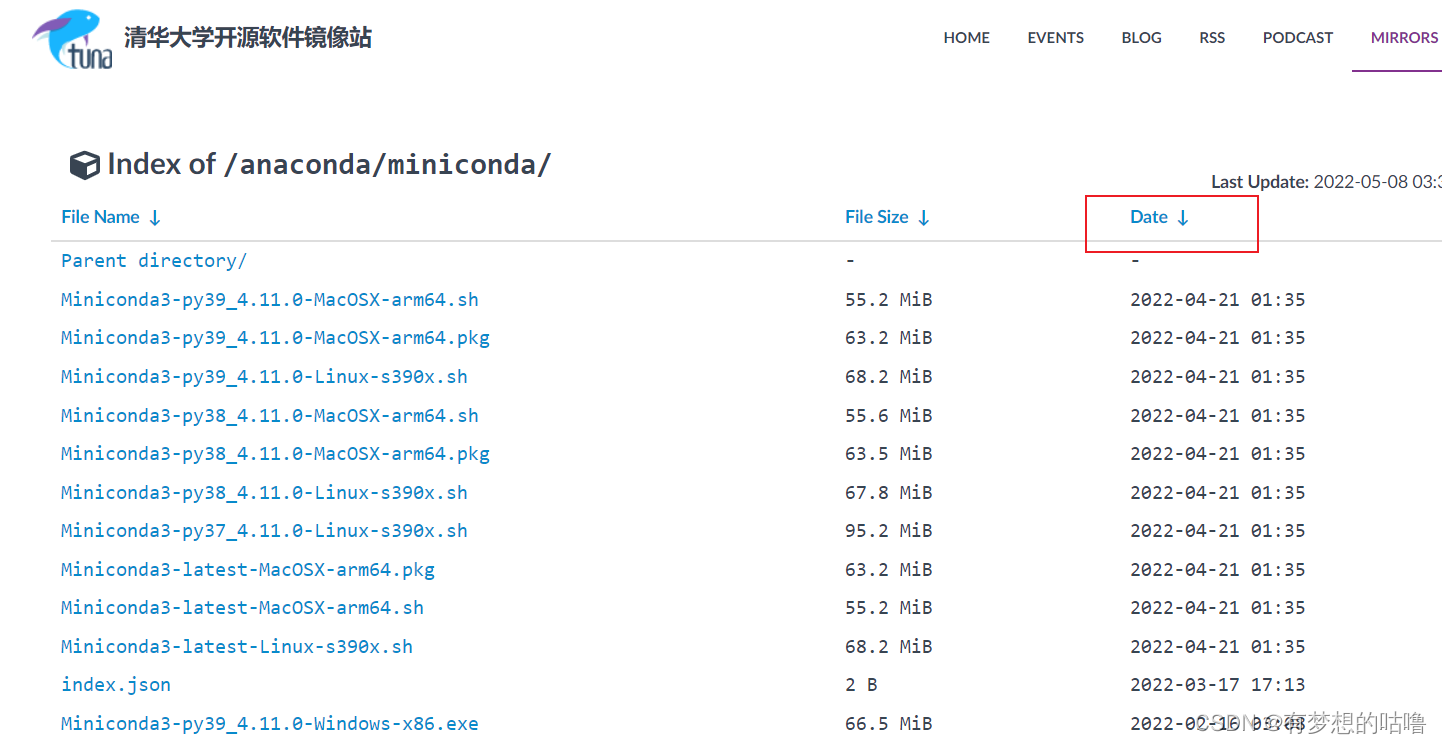Click the File Name column header
Viewport: 1442px width, 744px height.
[101, 217]
